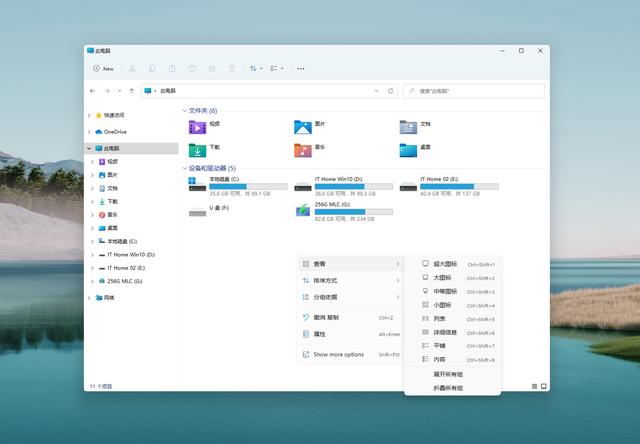Collapse the 文件夹 (6) section header

coord(185,110)
